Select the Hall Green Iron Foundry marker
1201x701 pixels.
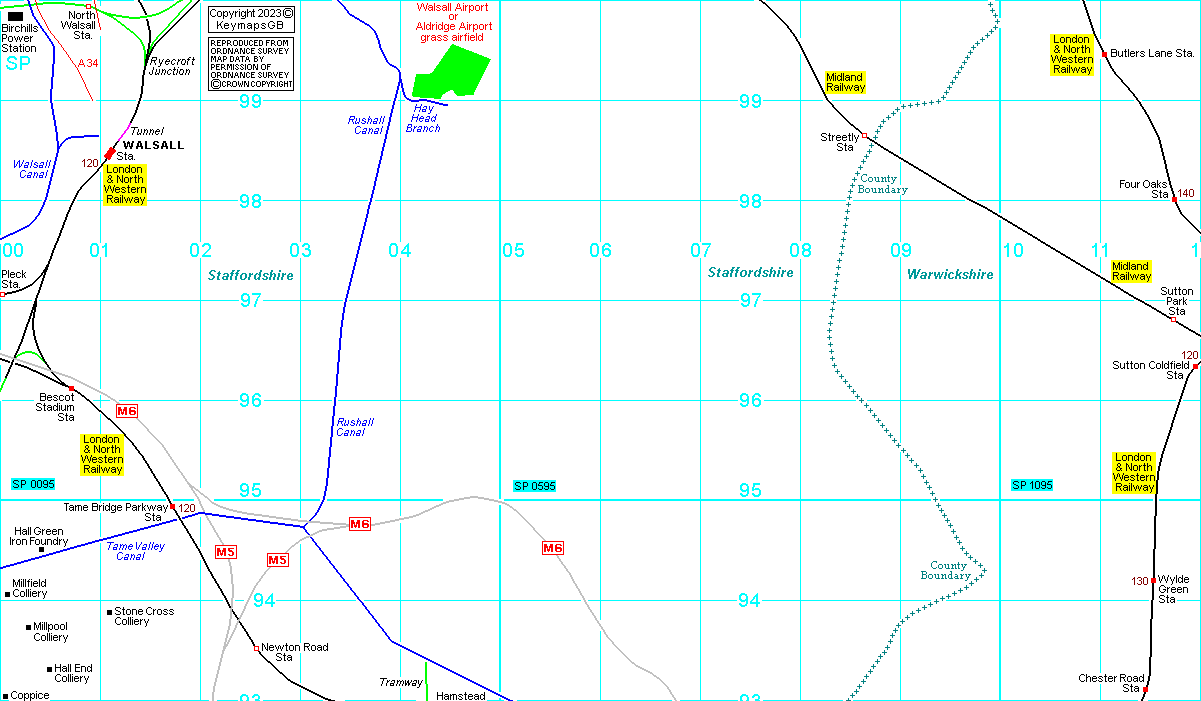41,549
